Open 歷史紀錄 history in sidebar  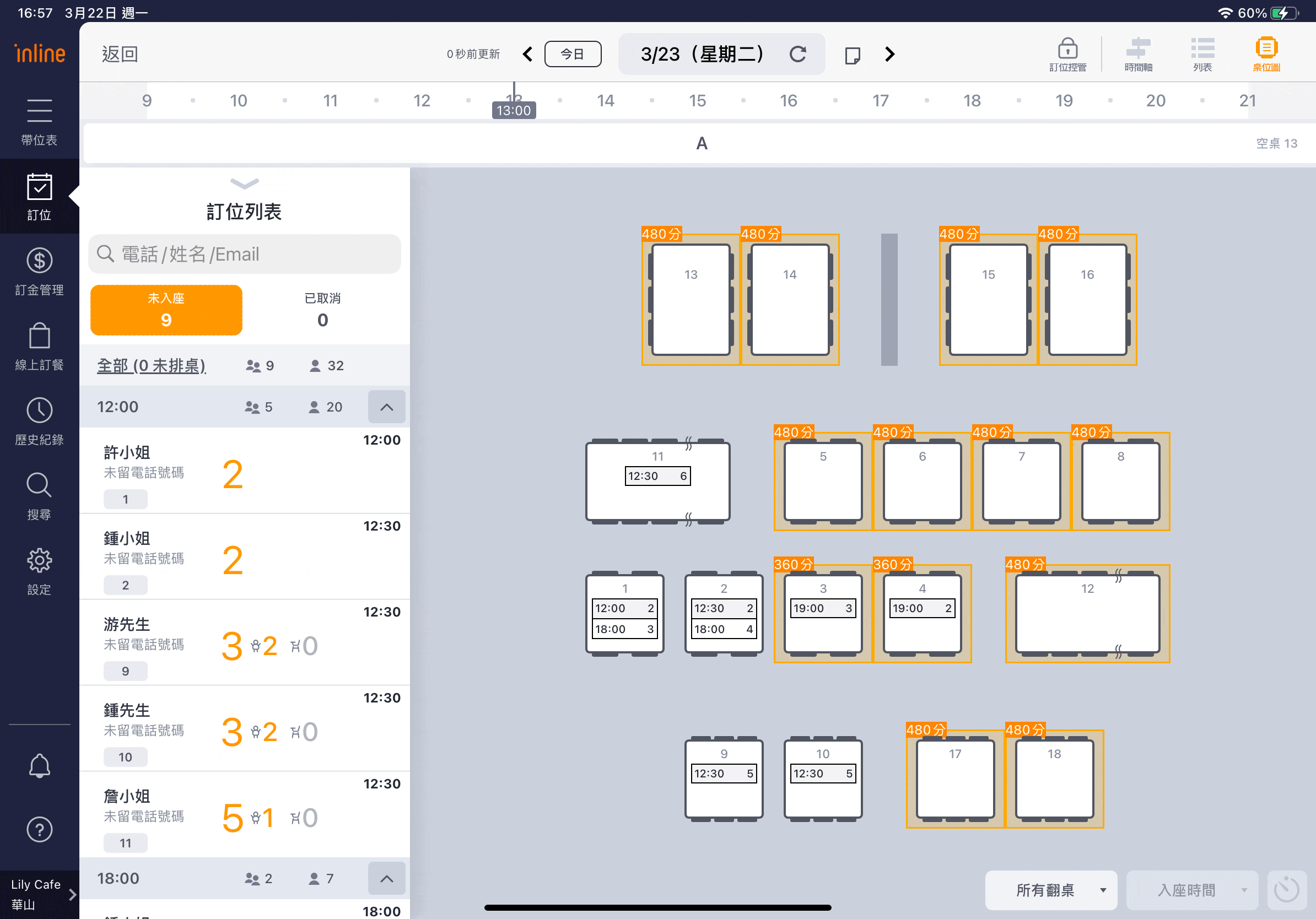pos(39,421)
